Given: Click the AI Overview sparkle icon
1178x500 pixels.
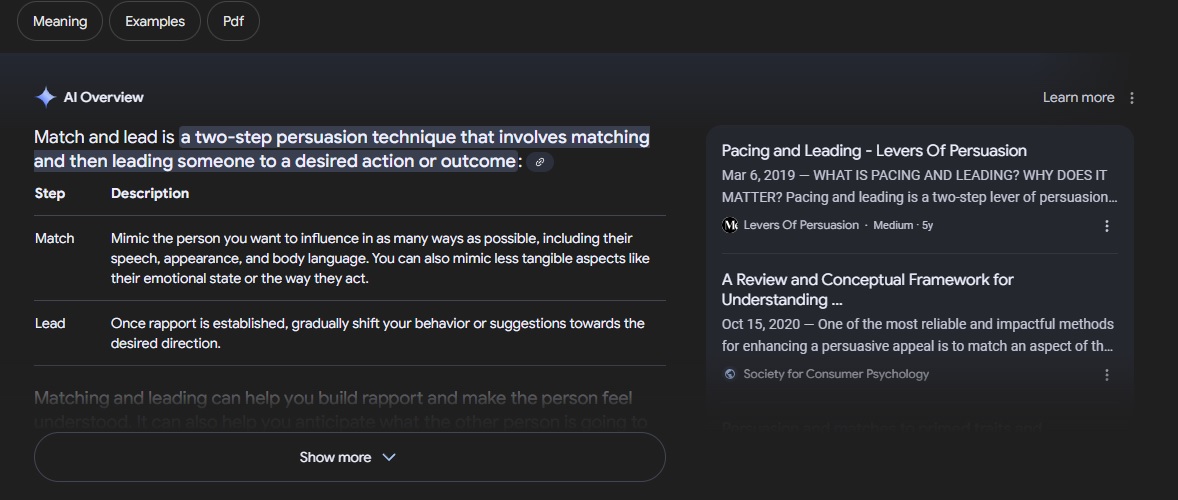Looking at the screenshot, I should pyautogui.click(x=45, y=97).
